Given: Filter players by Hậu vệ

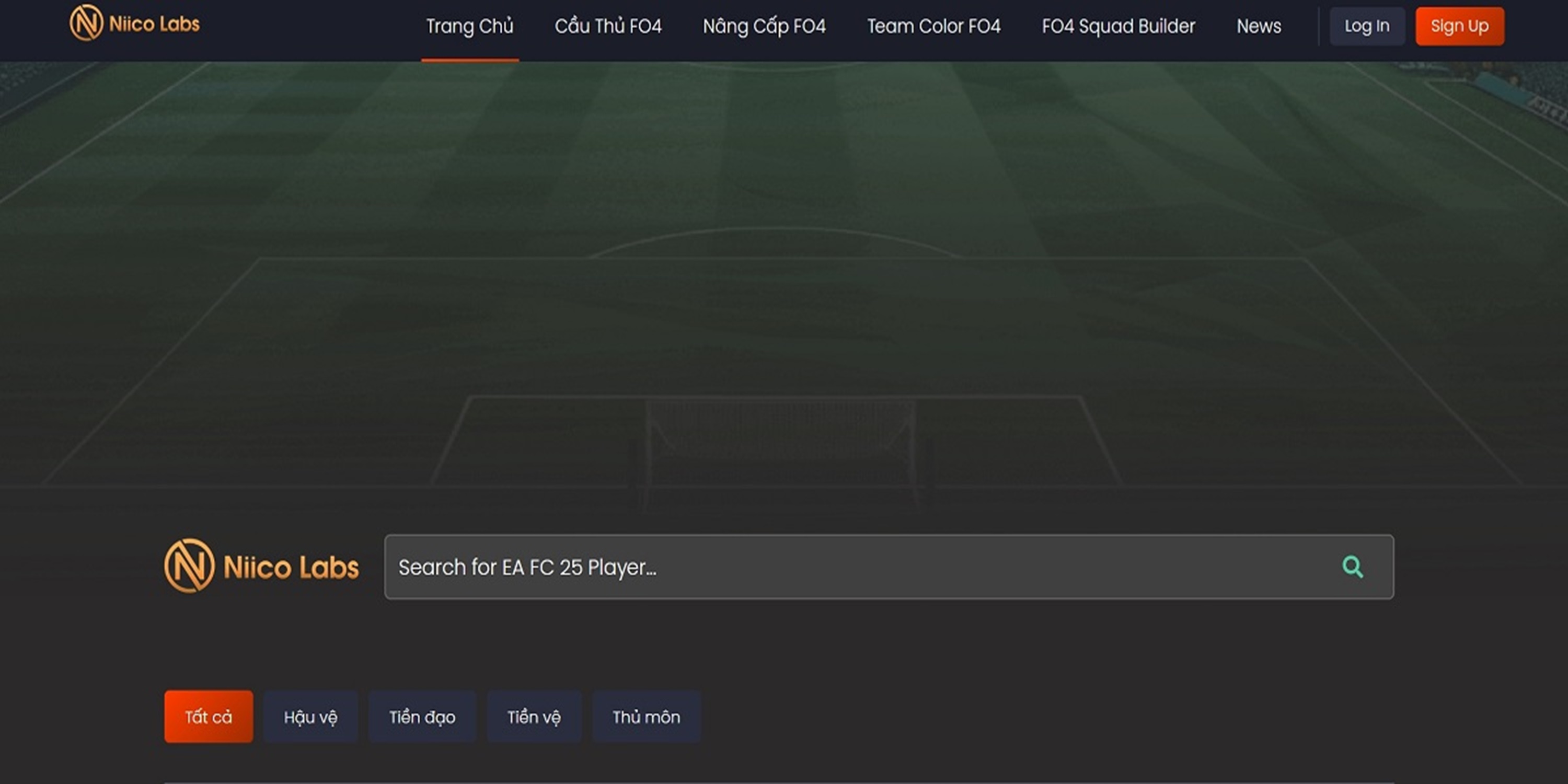Looking at the screenshot, I should 310,717.
